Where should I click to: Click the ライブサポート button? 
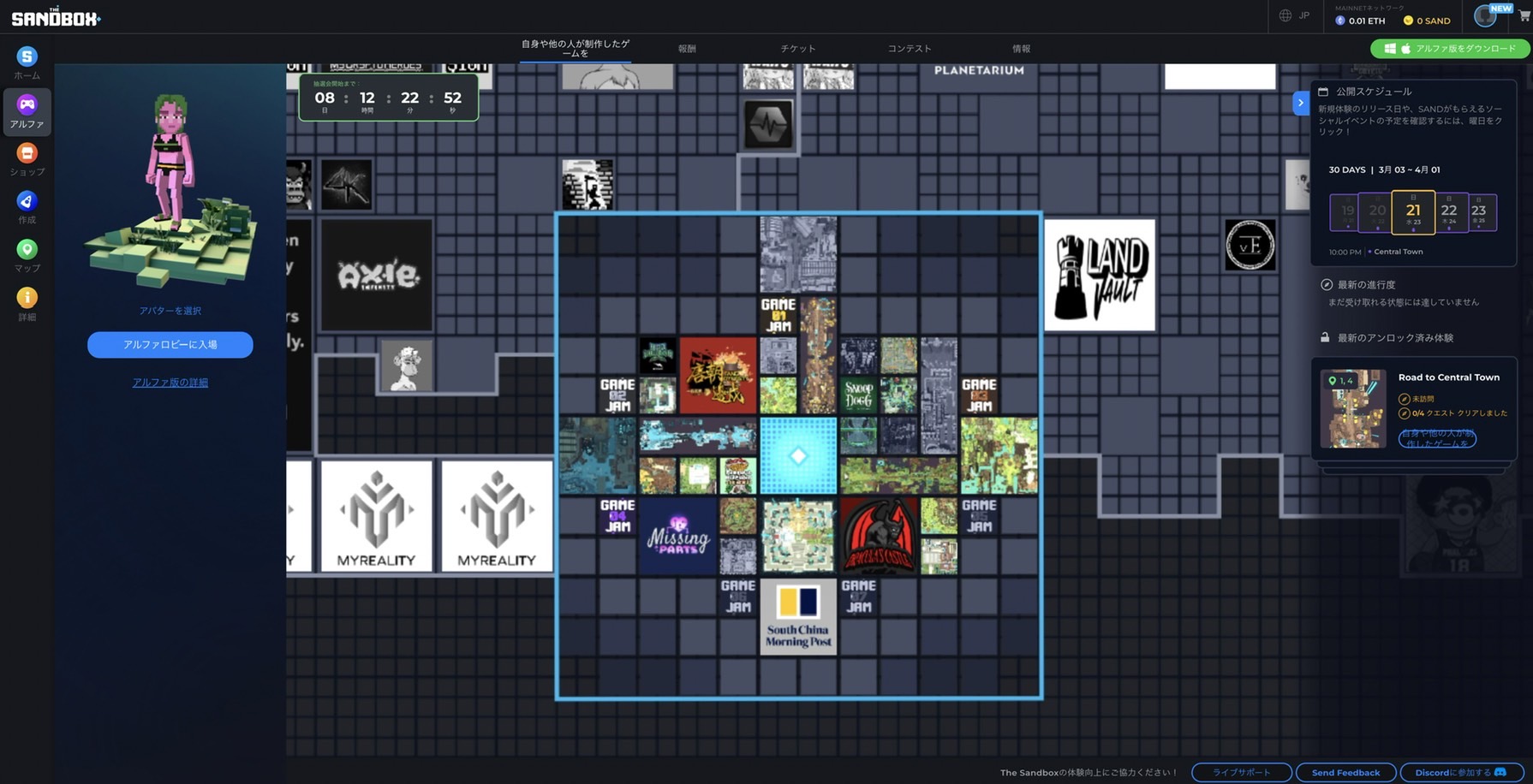[x=1242, y=772]
